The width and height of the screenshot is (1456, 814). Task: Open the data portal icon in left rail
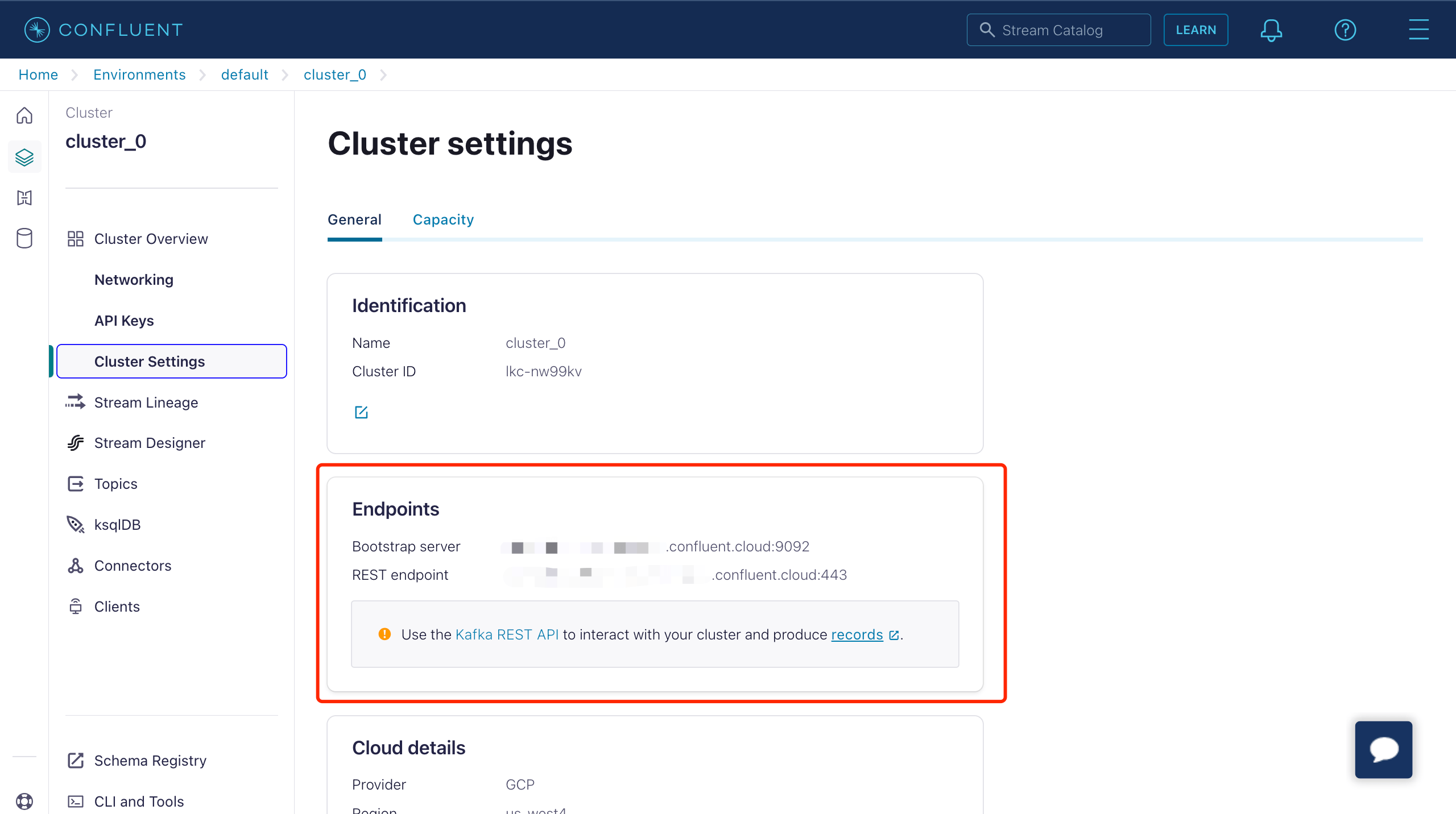coord(24,198)
